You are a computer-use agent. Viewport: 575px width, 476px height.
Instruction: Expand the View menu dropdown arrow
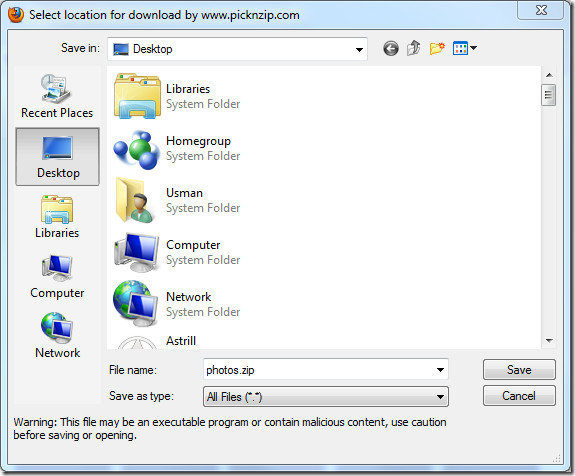pos(473,48)
